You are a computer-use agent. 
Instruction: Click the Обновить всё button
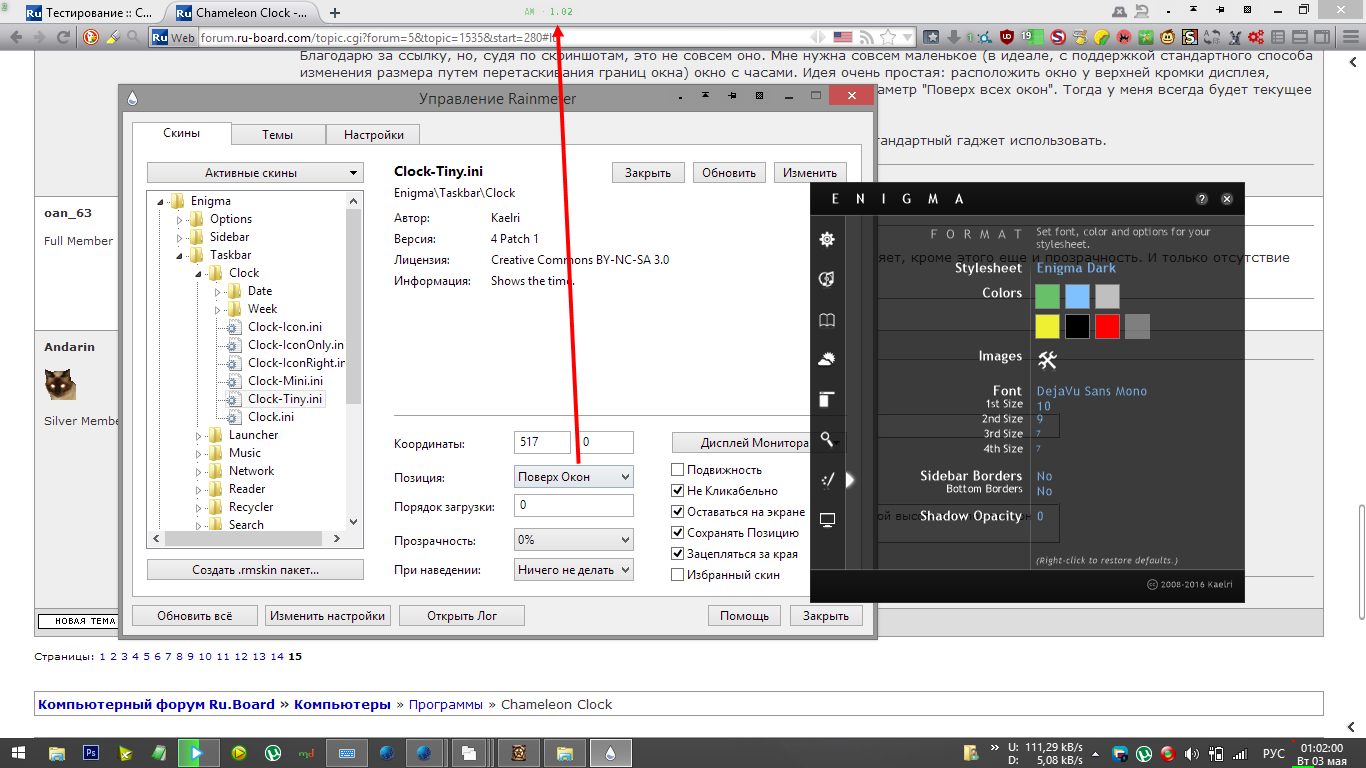[x=195, y=616]
